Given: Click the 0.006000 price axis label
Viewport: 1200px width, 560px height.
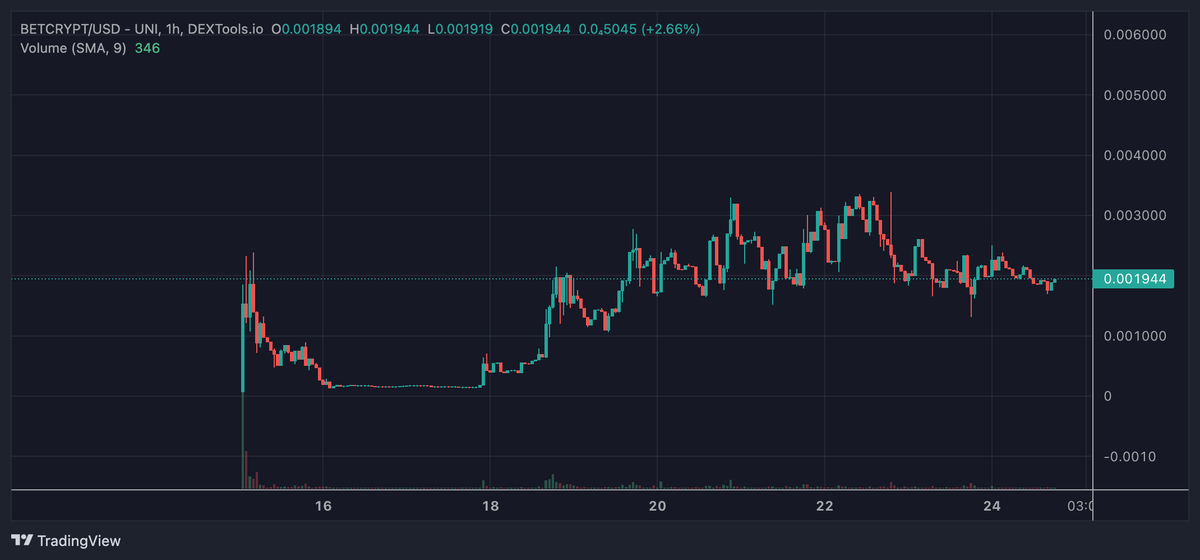Looking at the screenshot, I should click(1135, 35).
